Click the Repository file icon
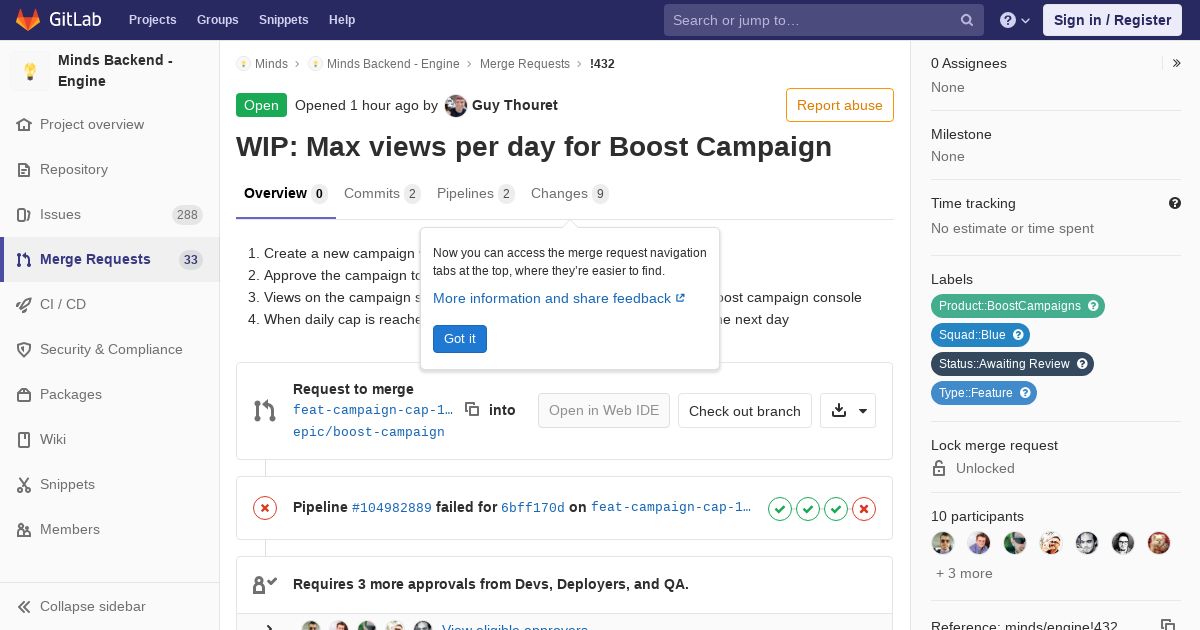 click(x=24, y=170)
